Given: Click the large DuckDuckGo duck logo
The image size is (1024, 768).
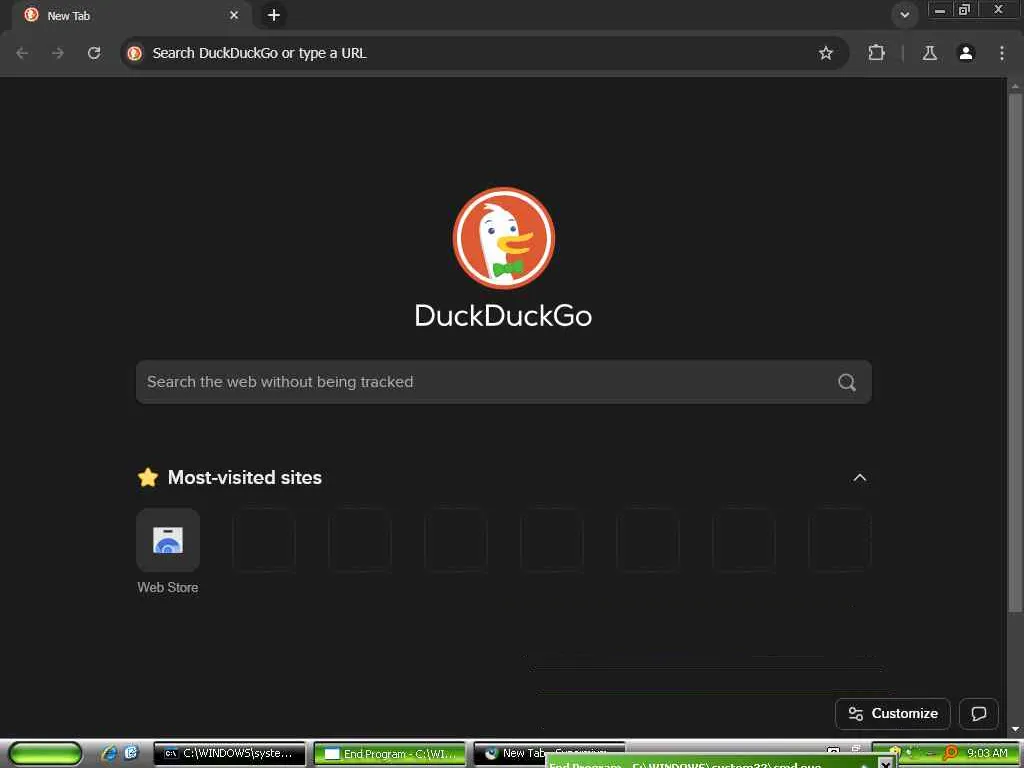Looking at the screenshot, I should point(504,238).
